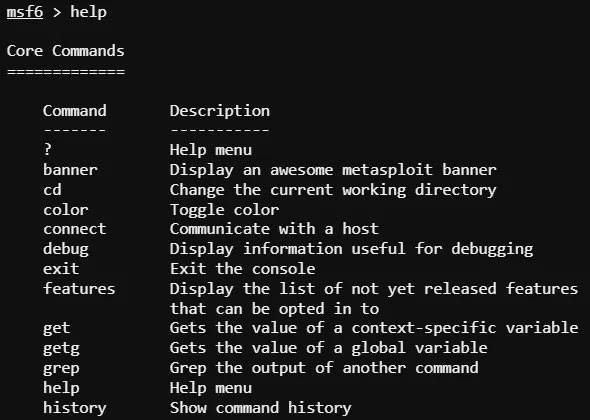Click the Description column header
This screenshot has width=590, height=420.
point(220,111)
